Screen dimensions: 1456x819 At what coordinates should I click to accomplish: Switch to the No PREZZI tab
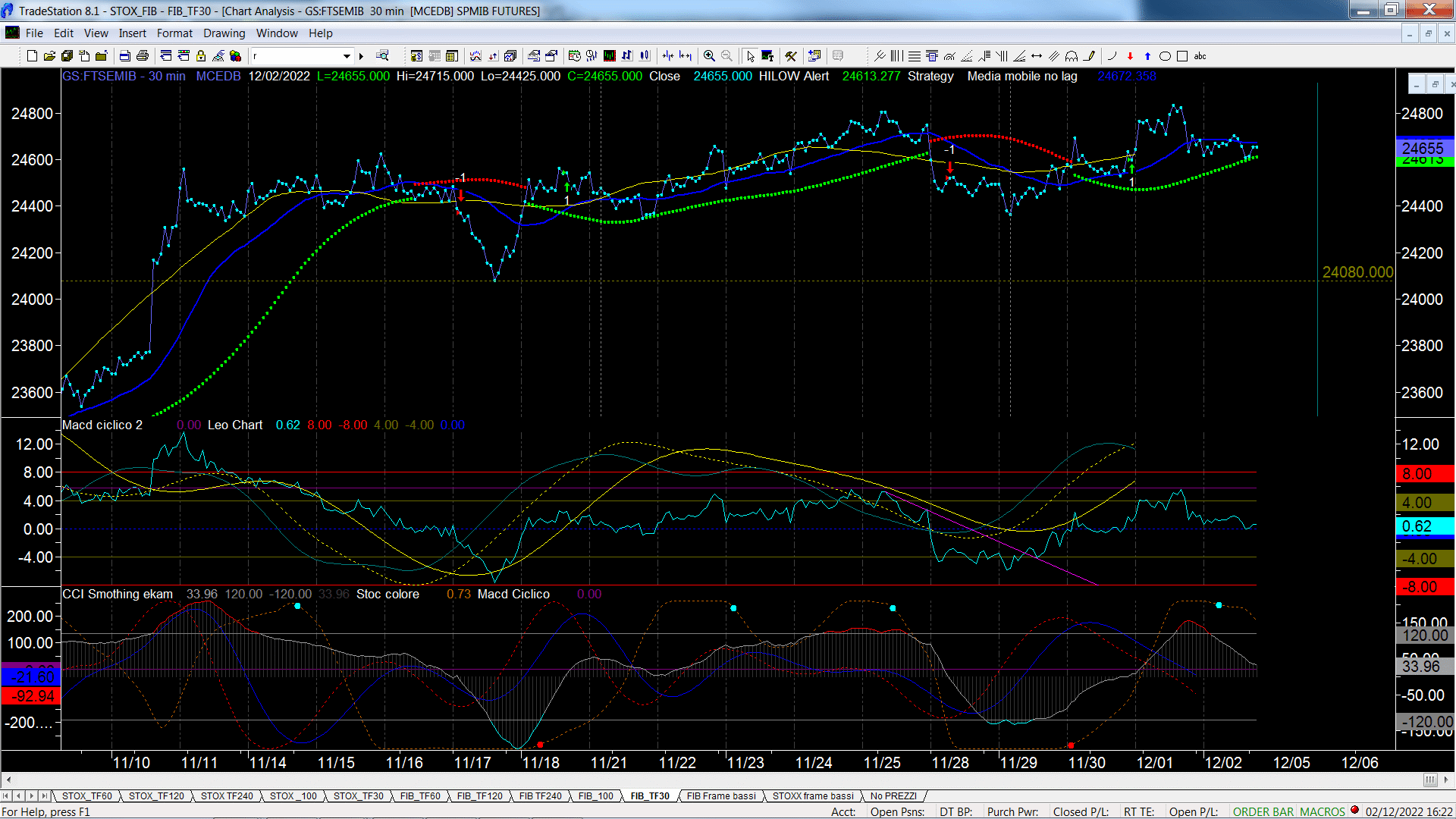pos(893,796)
